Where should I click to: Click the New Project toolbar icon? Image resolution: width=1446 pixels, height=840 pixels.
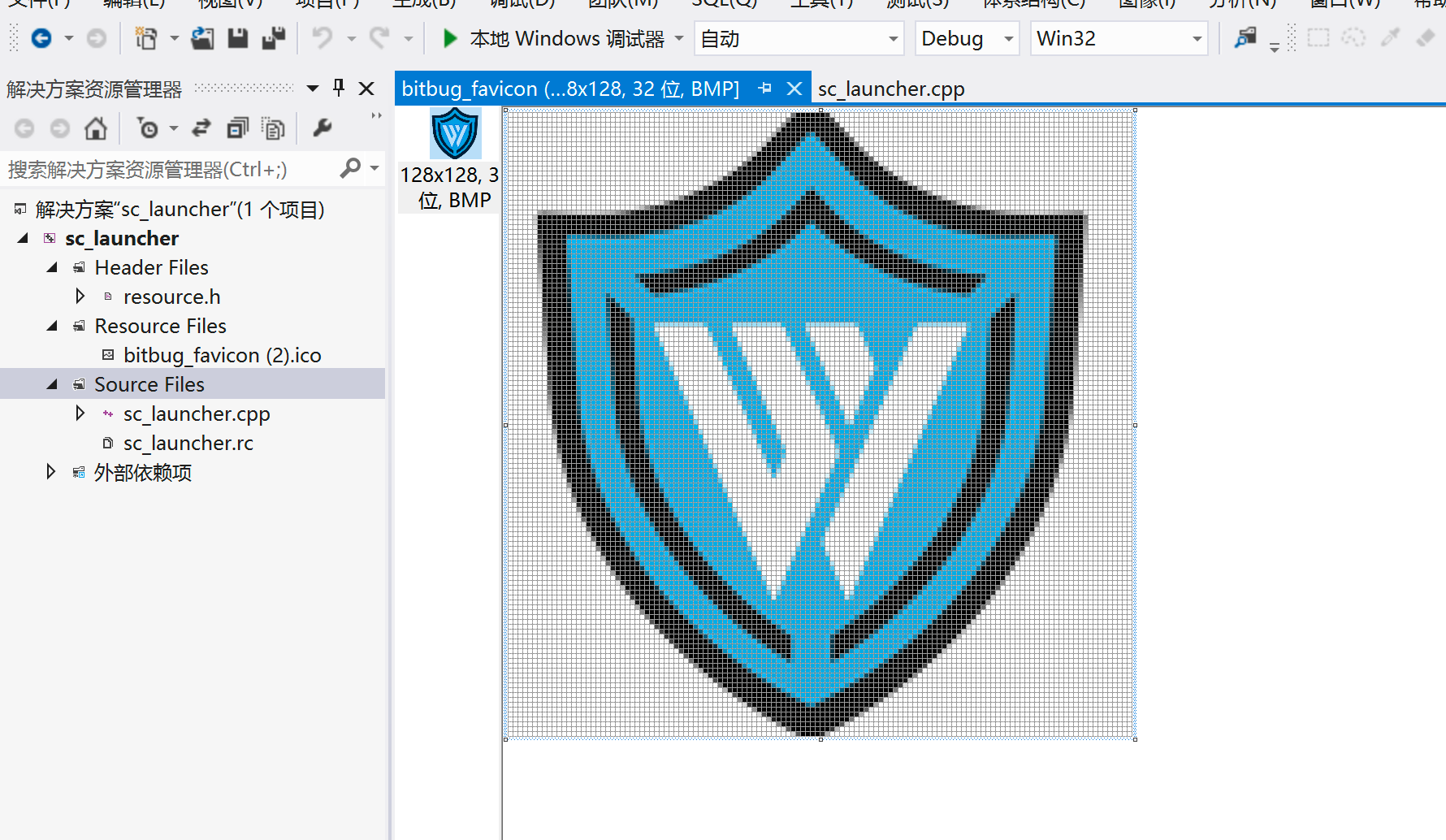click(x=146, y=38)
